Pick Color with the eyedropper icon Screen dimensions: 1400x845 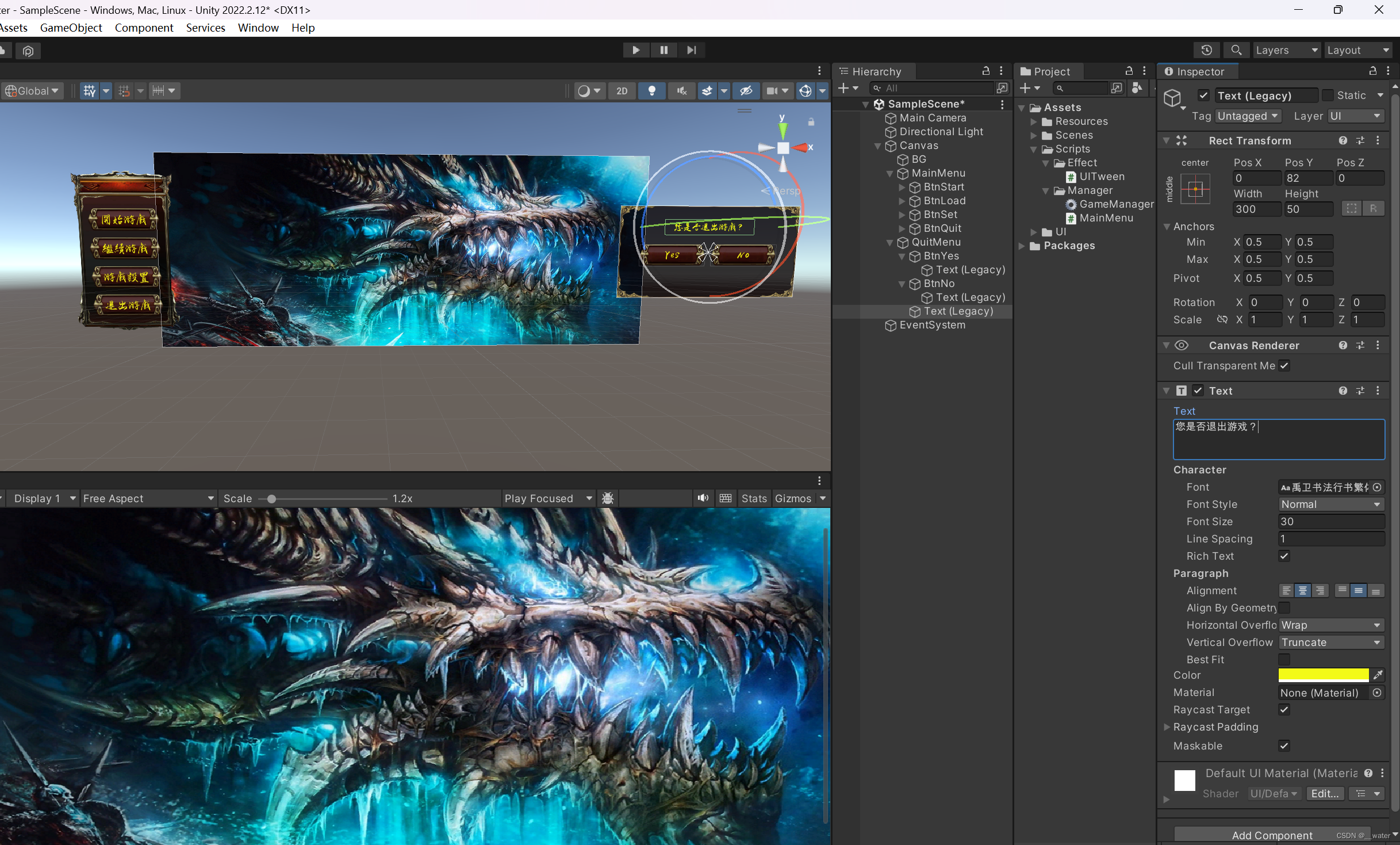[x=1378, y=675]
